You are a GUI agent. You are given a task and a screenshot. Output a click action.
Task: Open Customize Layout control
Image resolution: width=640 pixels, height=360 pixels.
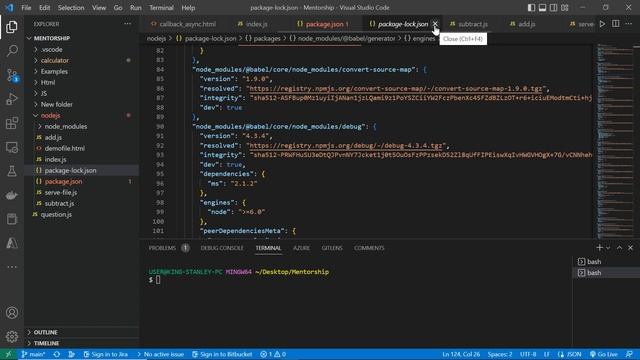[x=564, y=8]
